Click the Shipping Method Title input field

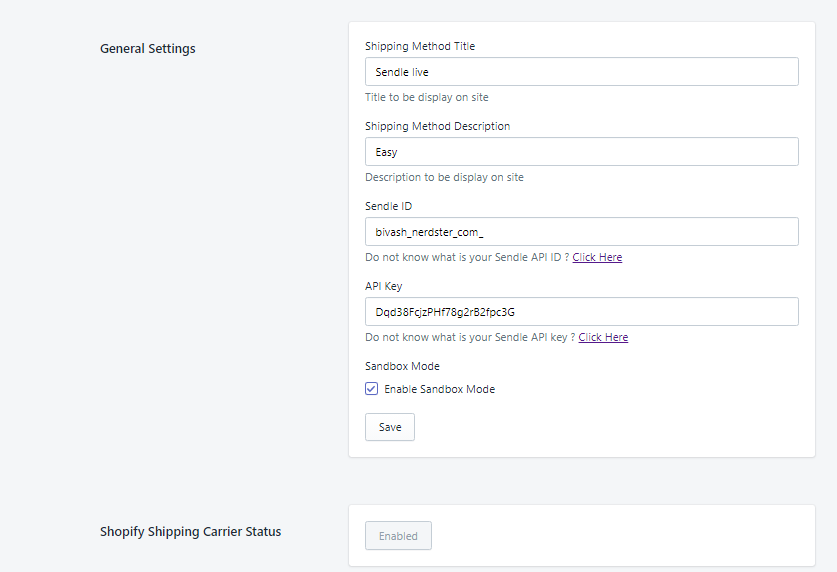tap(581, 72)
